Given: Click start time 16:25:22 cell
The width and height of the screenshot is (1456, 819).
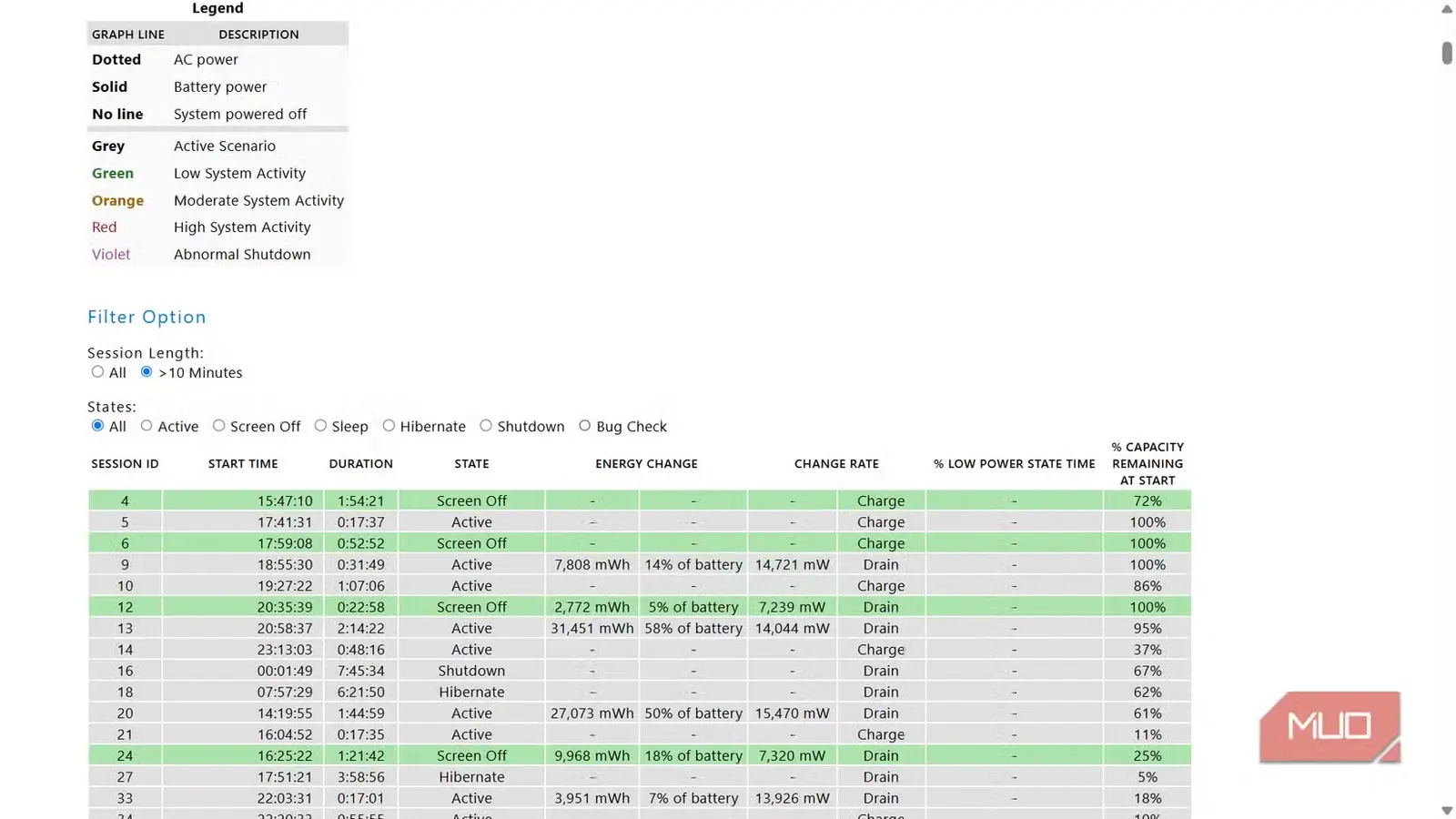Looking at the screenshot, I should [243, 756].
